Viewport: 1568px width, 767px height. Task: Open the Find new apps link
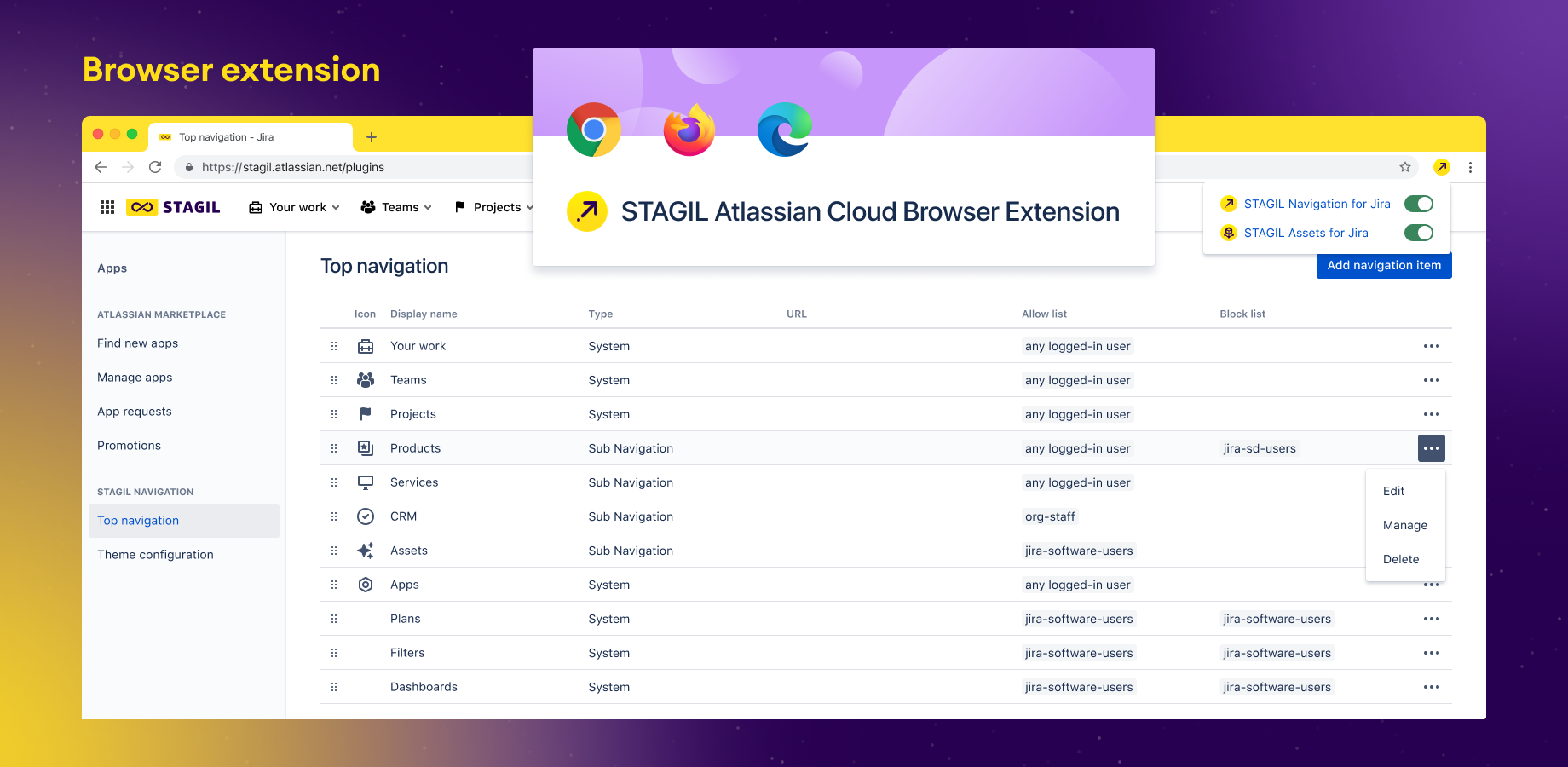coord(137,343)
